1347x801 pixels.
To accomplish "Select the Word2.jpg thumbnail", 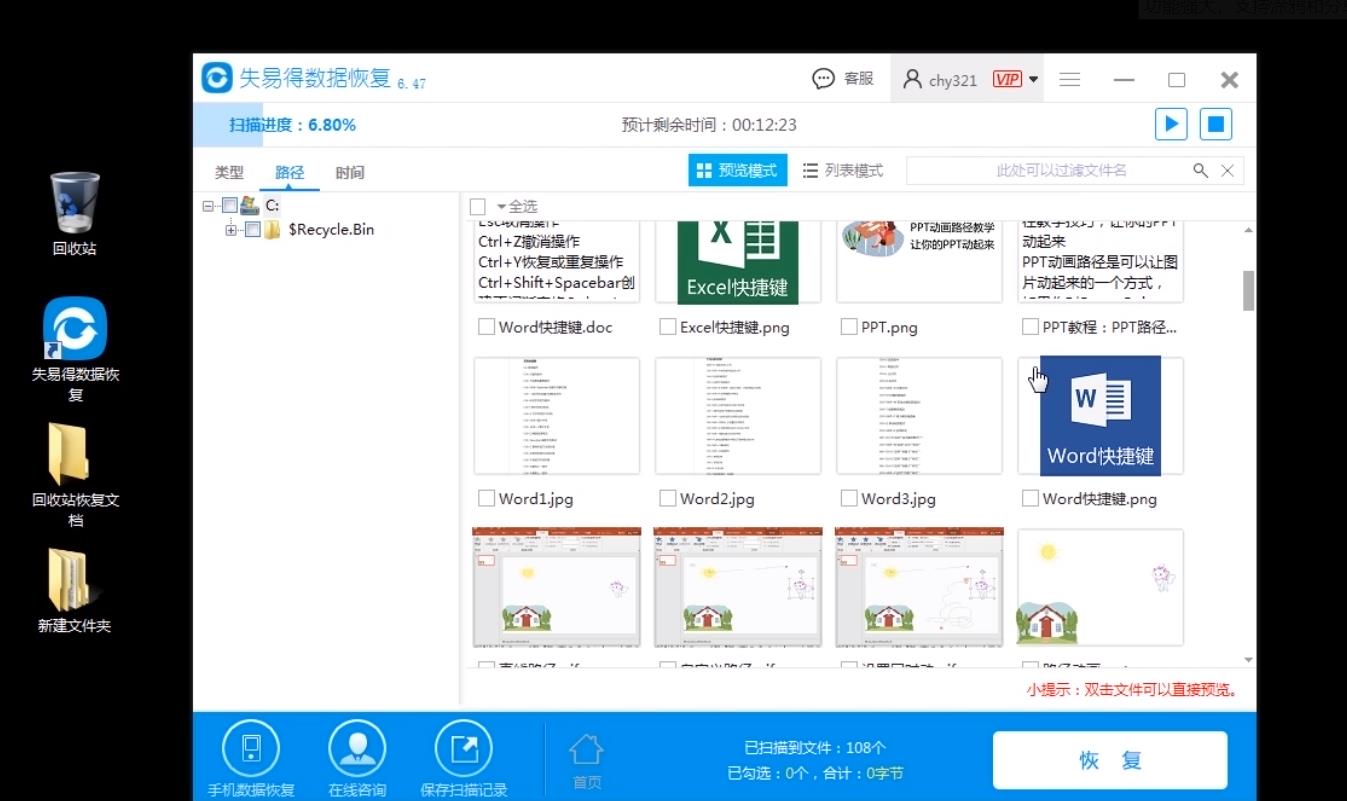I will tap(738, 415).
